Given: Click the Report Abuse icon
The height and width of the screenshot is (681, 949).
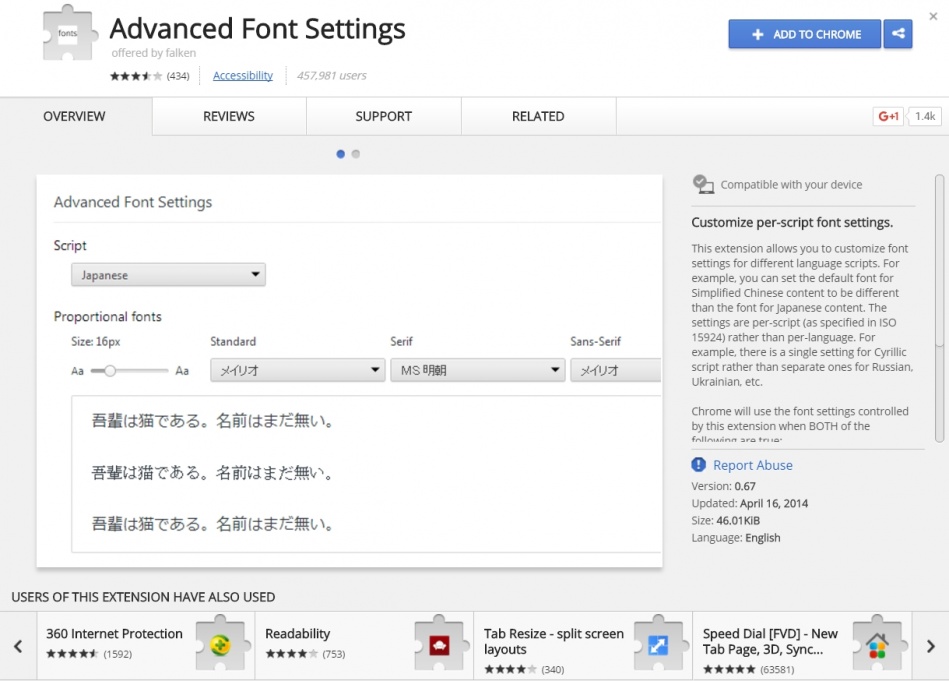Looking at the screenshot, I should tap(699, 465).
